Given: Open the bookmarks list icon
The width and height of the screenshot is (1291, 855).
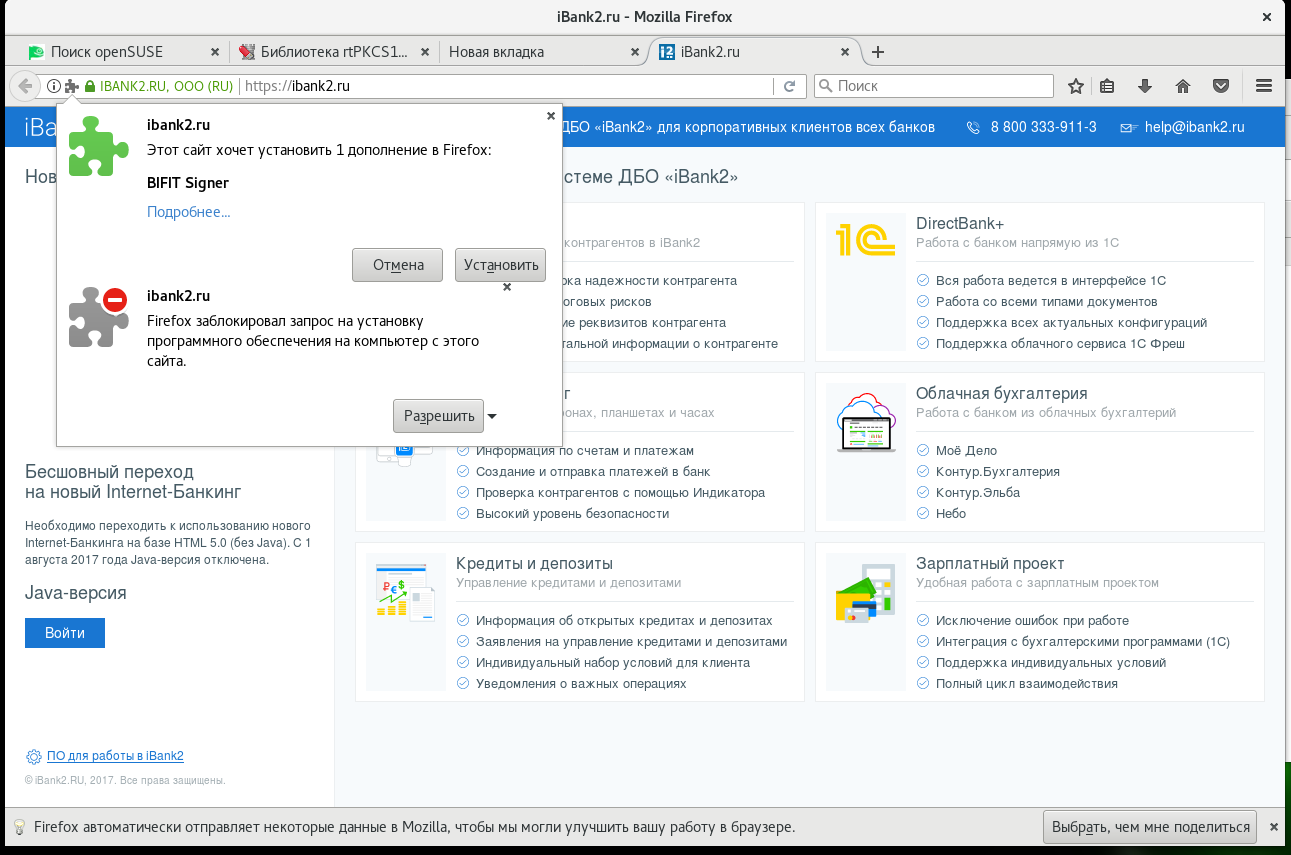Looking at the screenshot, I should (x=1107, y=86).
